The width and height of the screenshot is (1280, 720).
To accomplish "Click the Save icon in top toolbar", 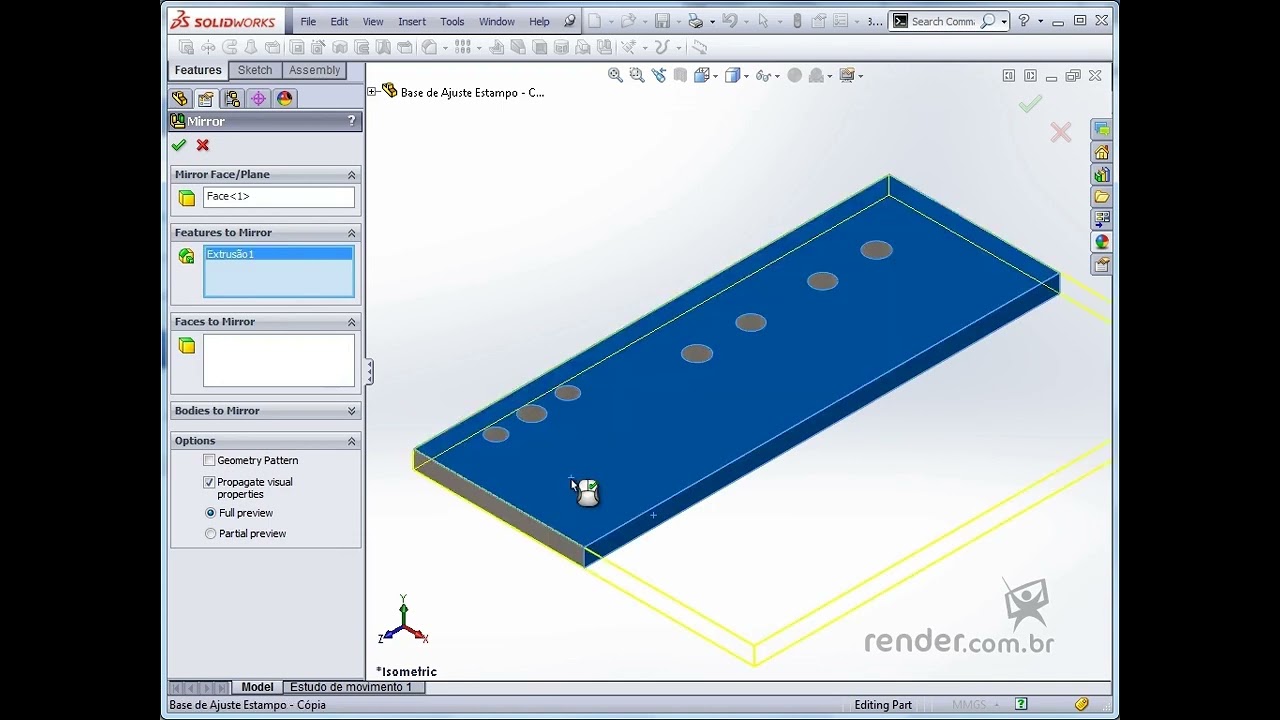I will [x=662, y=21].
